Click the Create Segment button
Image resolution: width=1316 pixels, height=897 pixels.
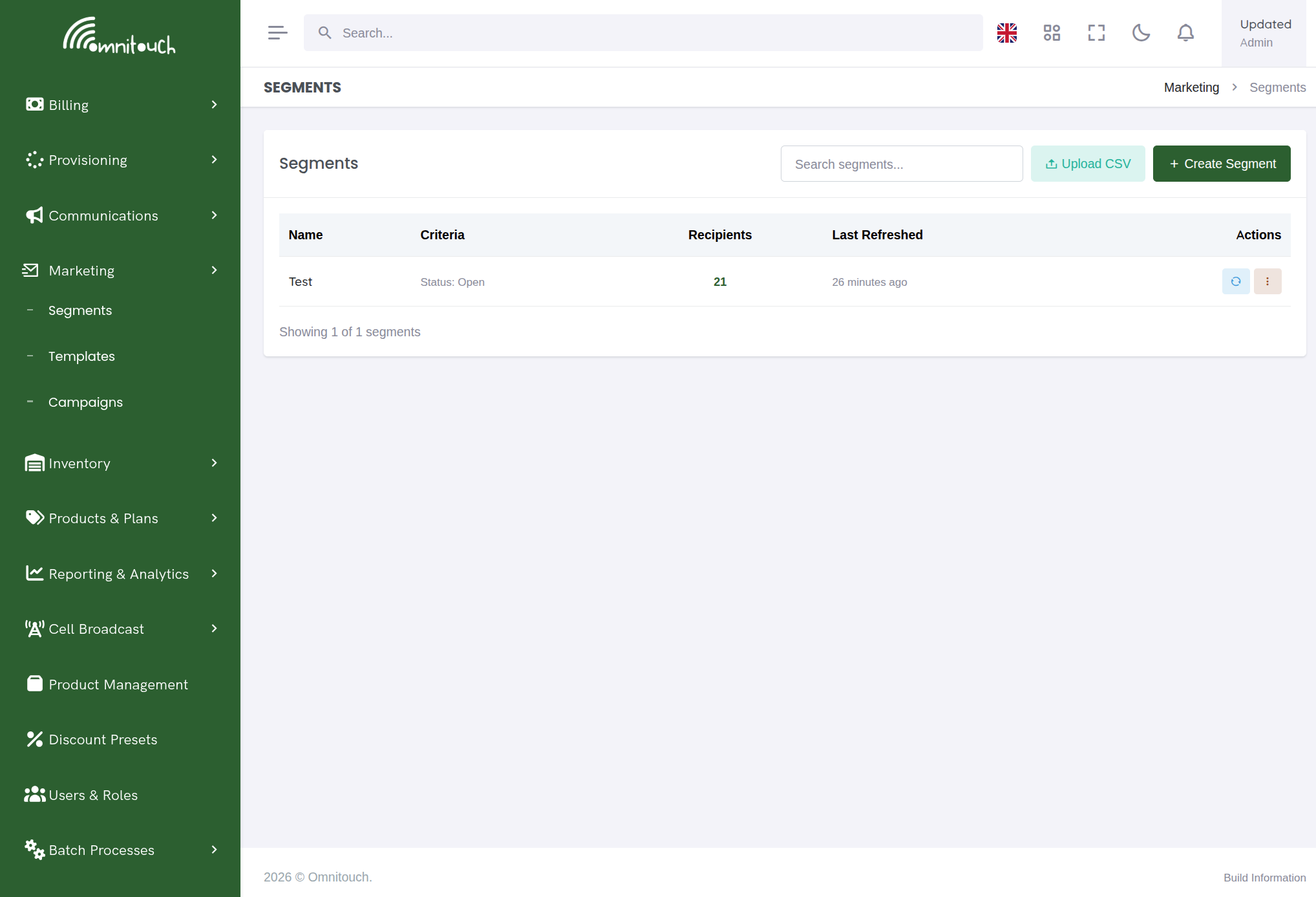pyautogui.click(x=1221, y=164)
